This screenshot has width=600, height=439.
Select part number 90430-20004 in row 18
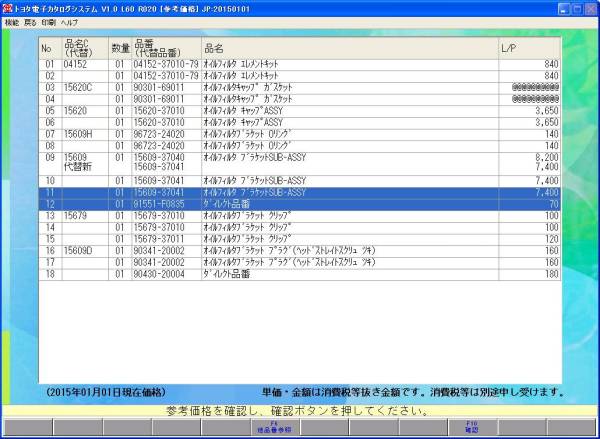pyautogui.click(x=159, y=274)
